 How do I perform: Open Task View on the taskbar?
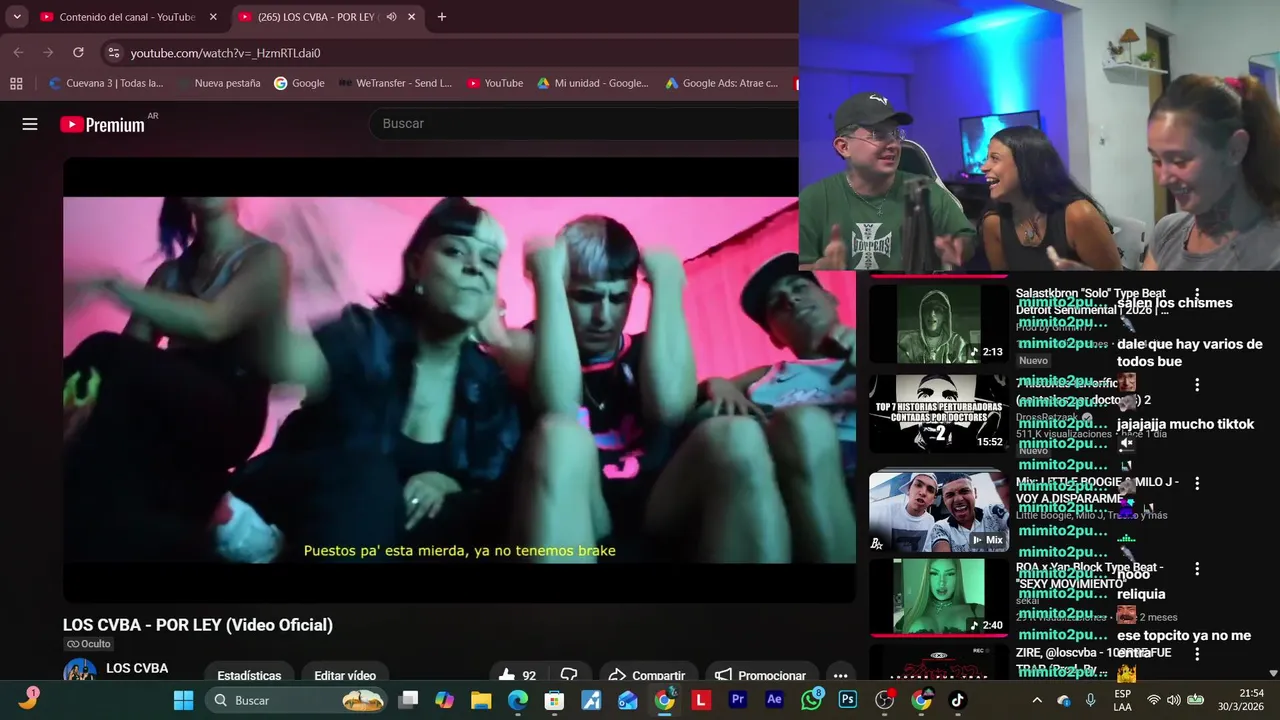408,700
